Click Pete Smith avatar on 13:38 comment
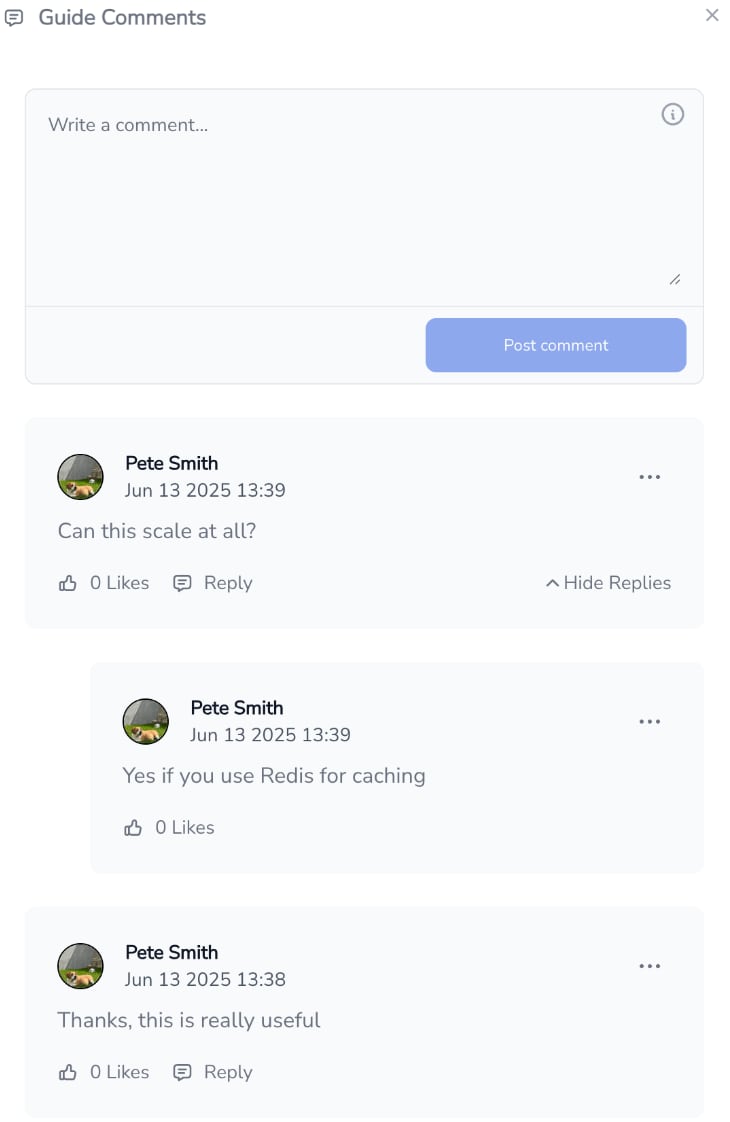The image size is (730, 1122). [x=80, y=967]
